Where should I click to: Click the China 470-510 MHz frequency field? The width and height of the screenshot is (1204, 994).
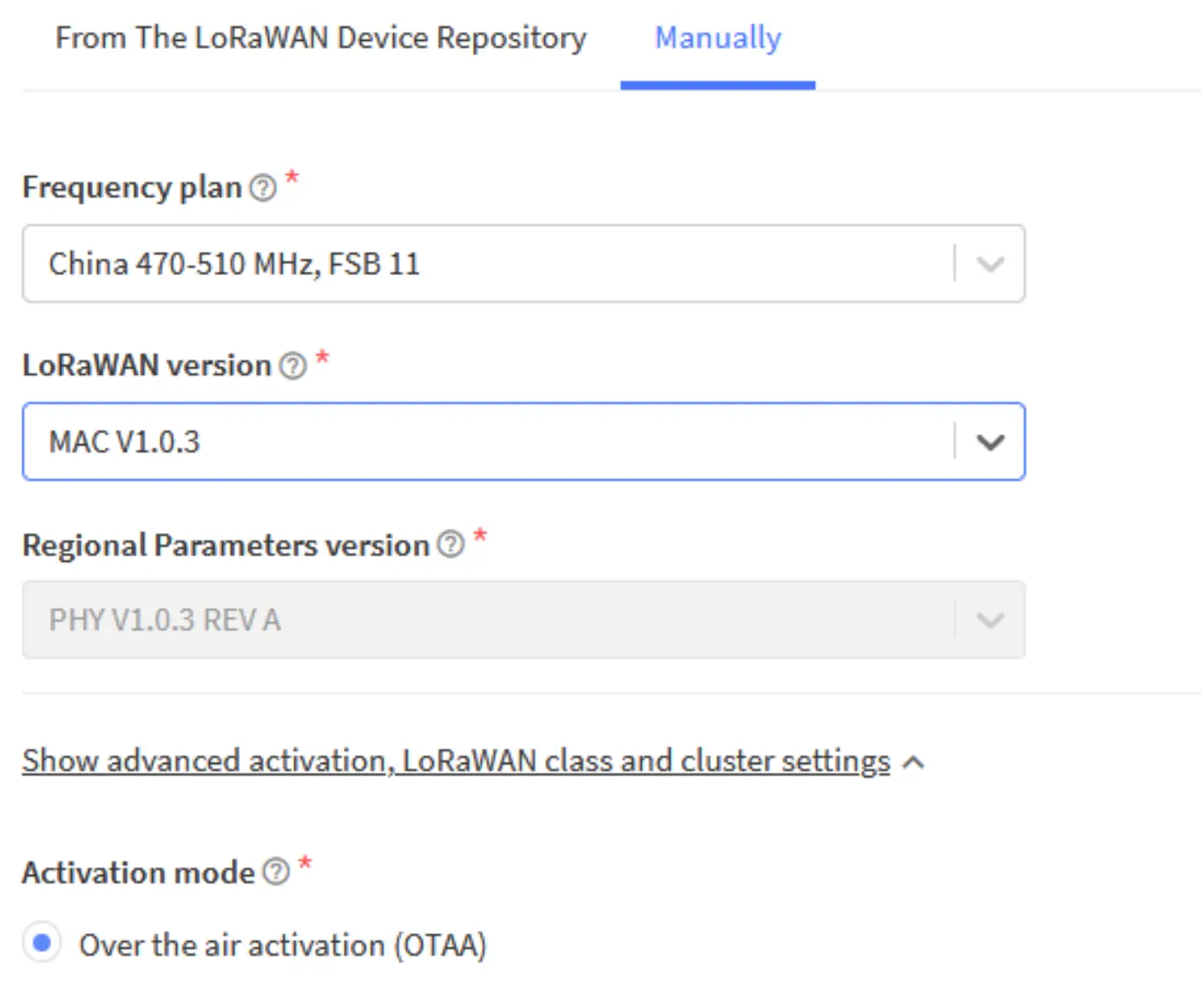486,264
